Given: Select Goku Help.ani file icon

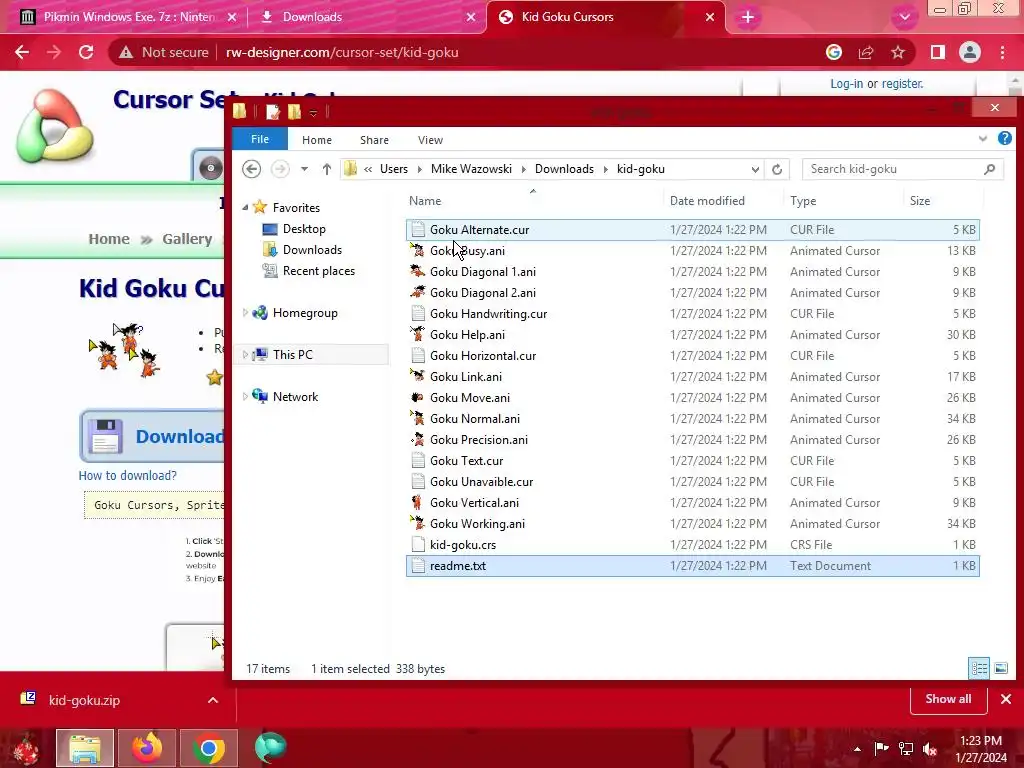Looking at the screenshot, I should (x=417, y=334).
